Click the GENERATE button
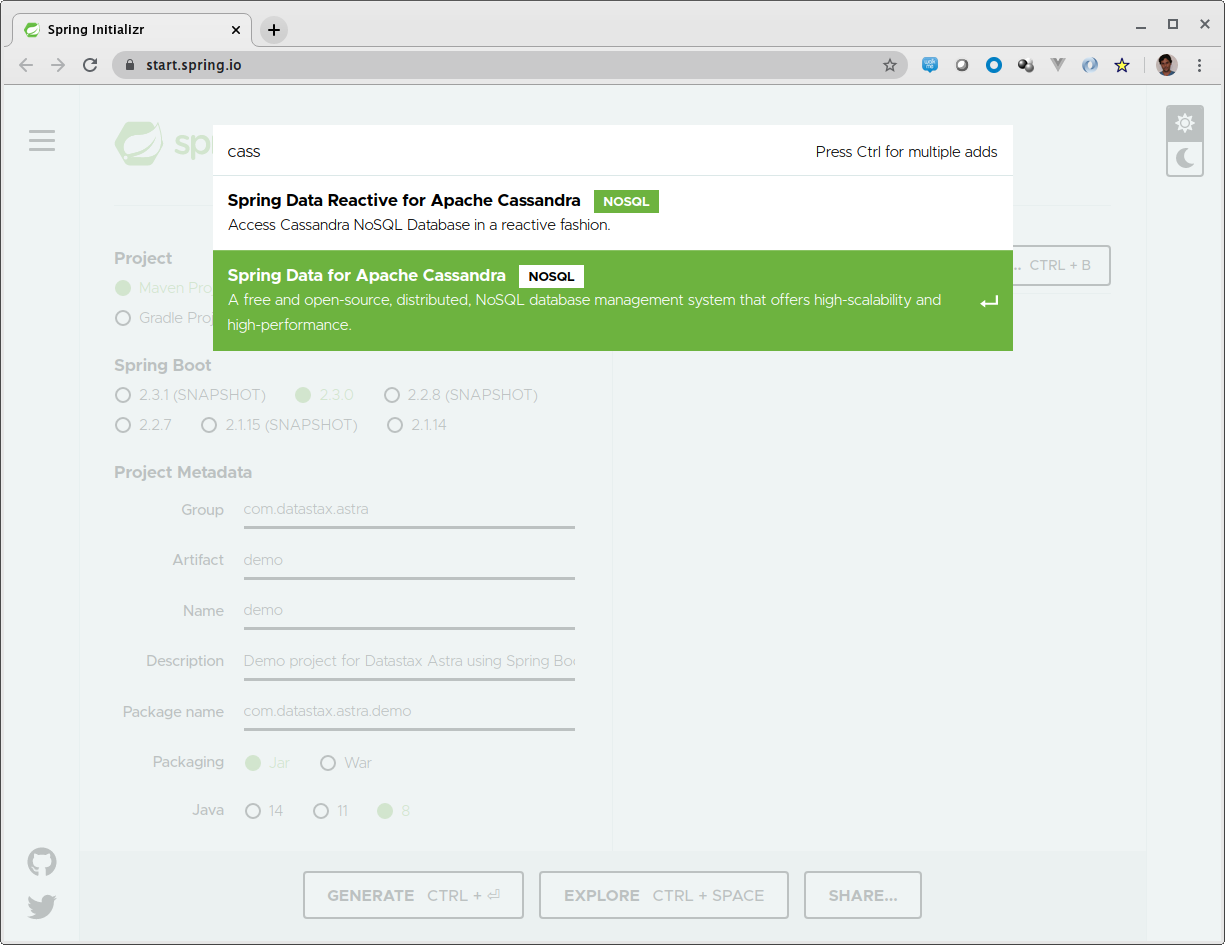This screenshot has height=945, width=1225. (413, 895)
